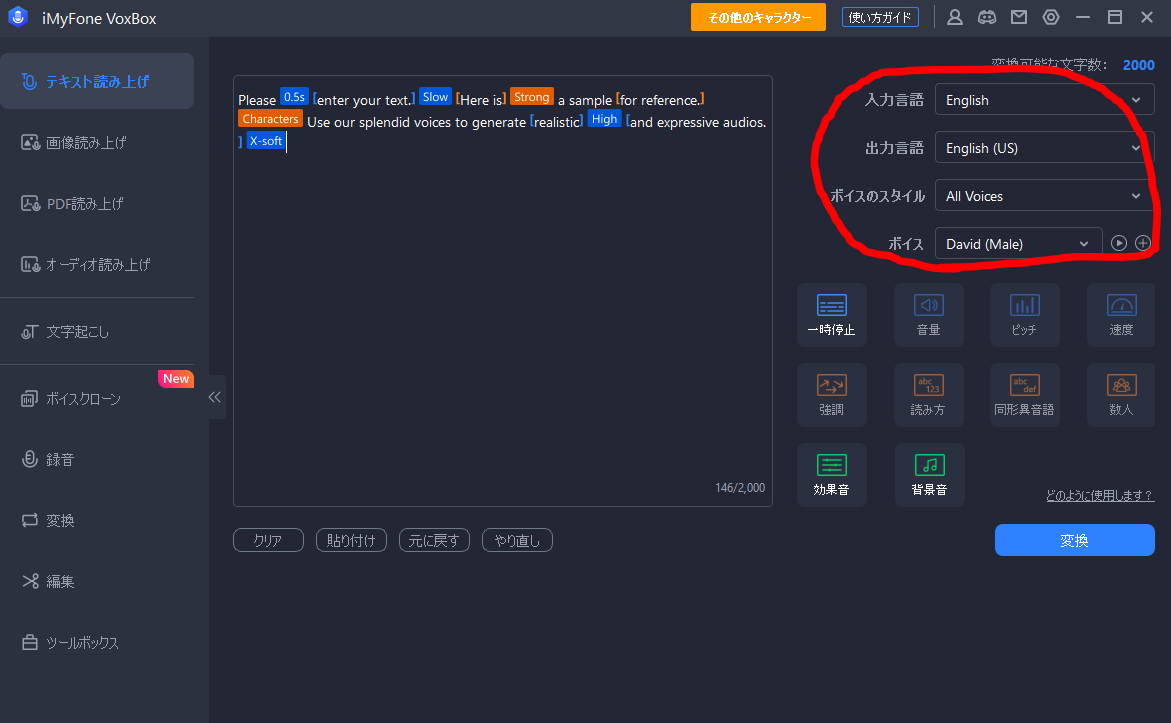The height and width of the screenshot is (723, 1171).
Task: Click the Strong emphasis tag in text
Action: pyautogui.click(x=532, y=97)
